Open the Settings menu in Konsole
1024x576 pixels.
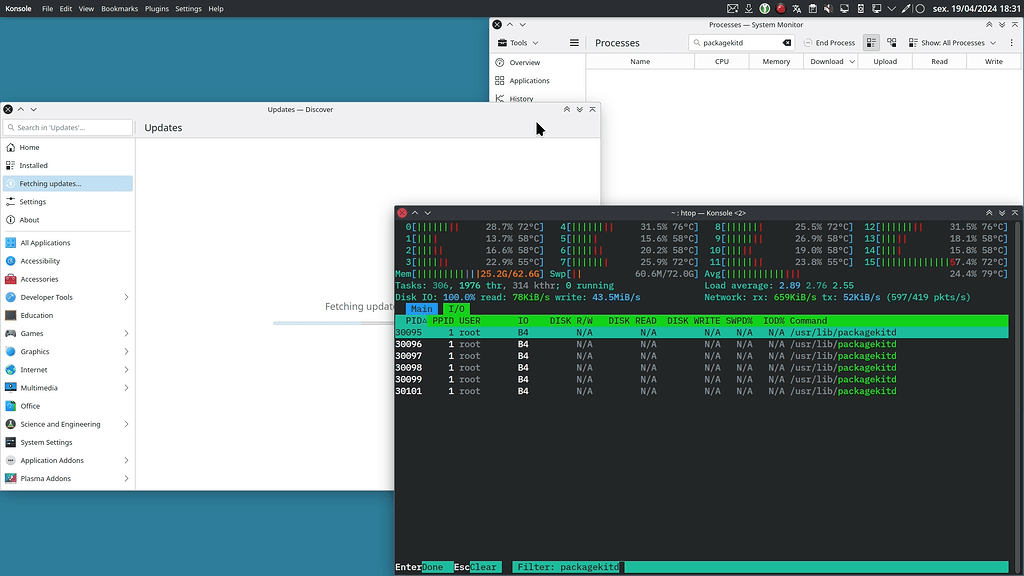(x=188, y=8)
